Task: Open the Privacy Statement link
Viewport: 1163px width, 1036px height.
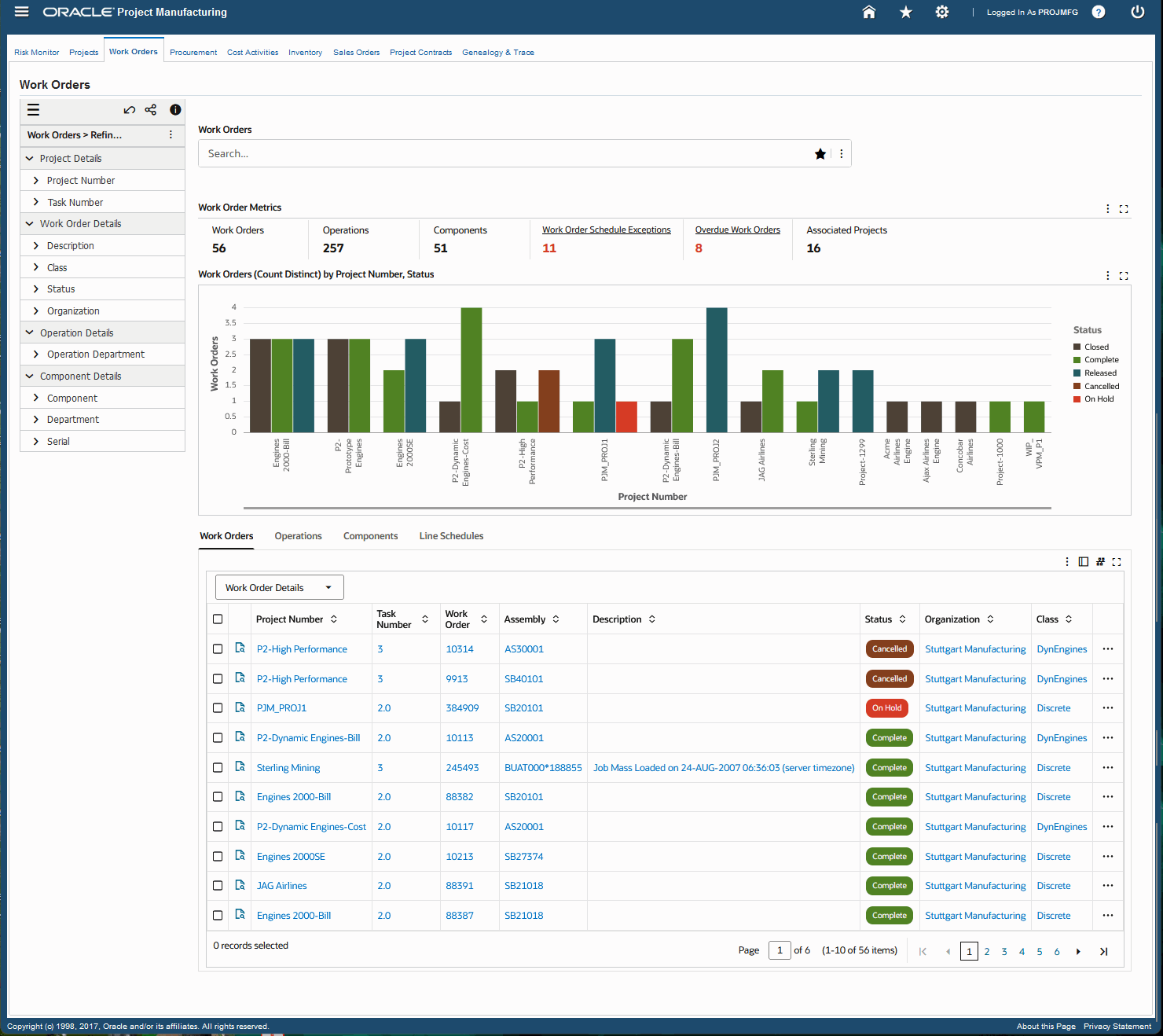Action: point(1117,1027)
